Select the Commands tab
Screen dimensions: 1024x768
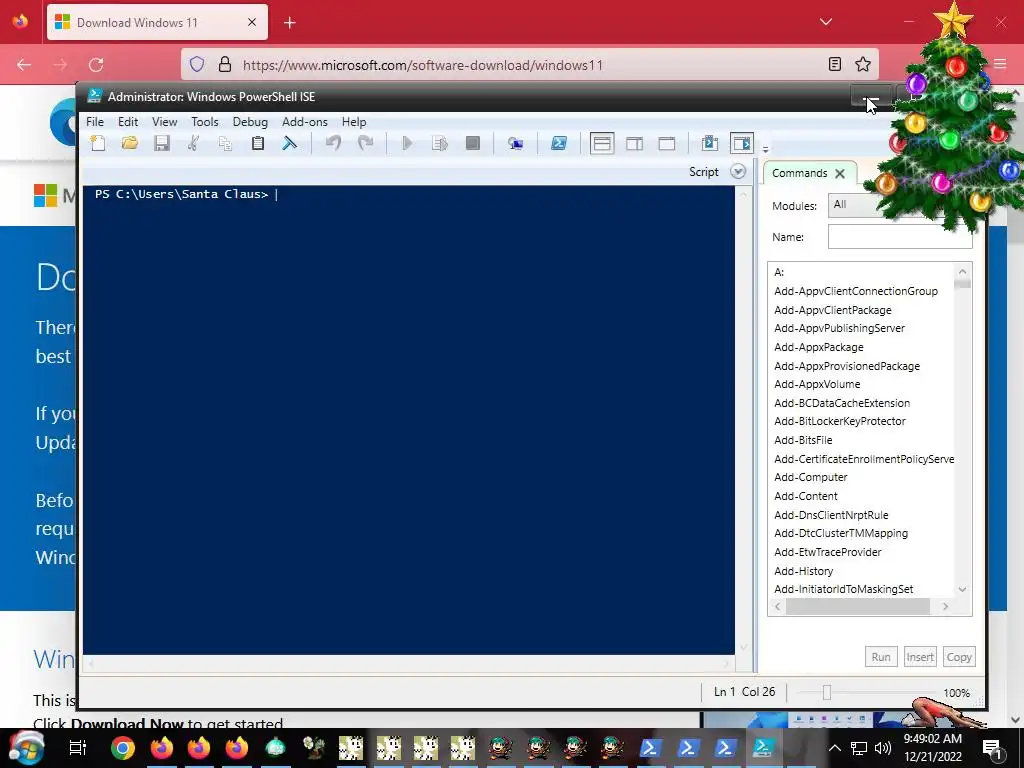coord(799,173)
